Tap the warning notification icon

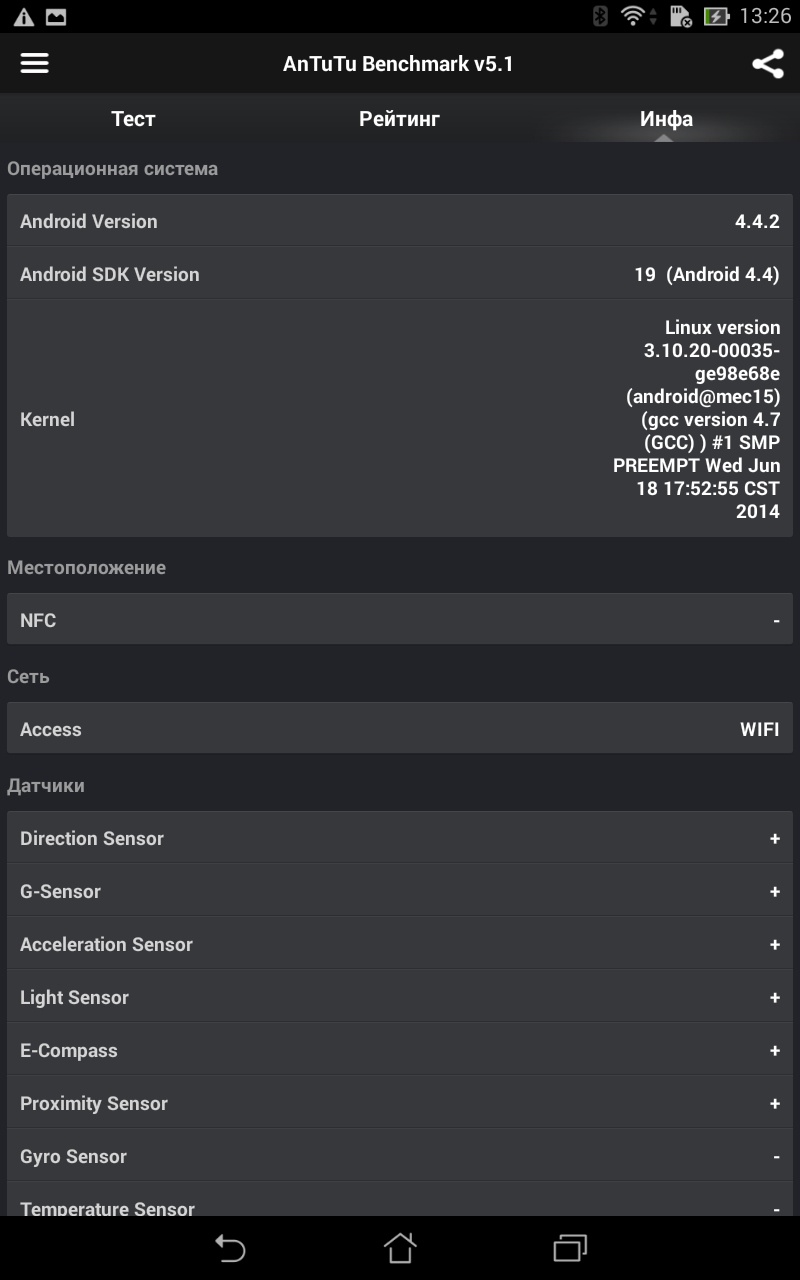point(23,16)
